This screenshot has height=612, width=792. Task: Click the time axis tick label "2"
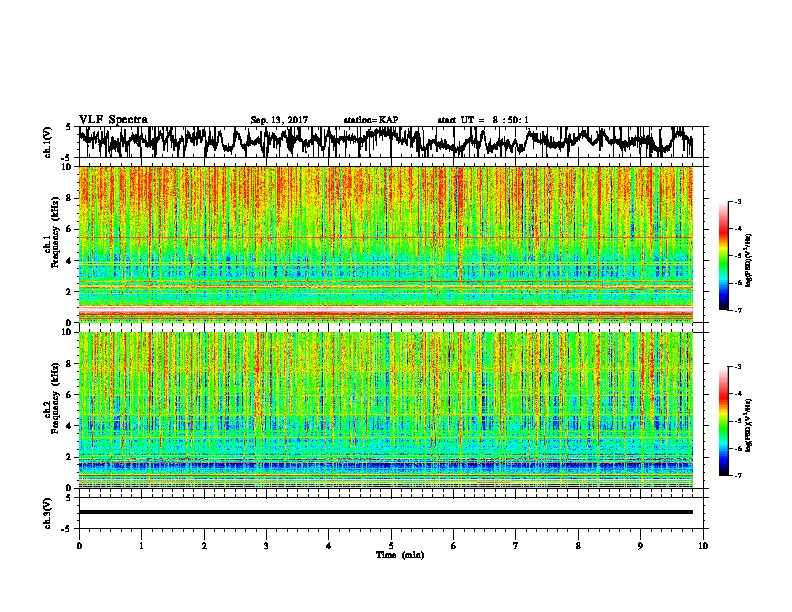pos(204,546)
